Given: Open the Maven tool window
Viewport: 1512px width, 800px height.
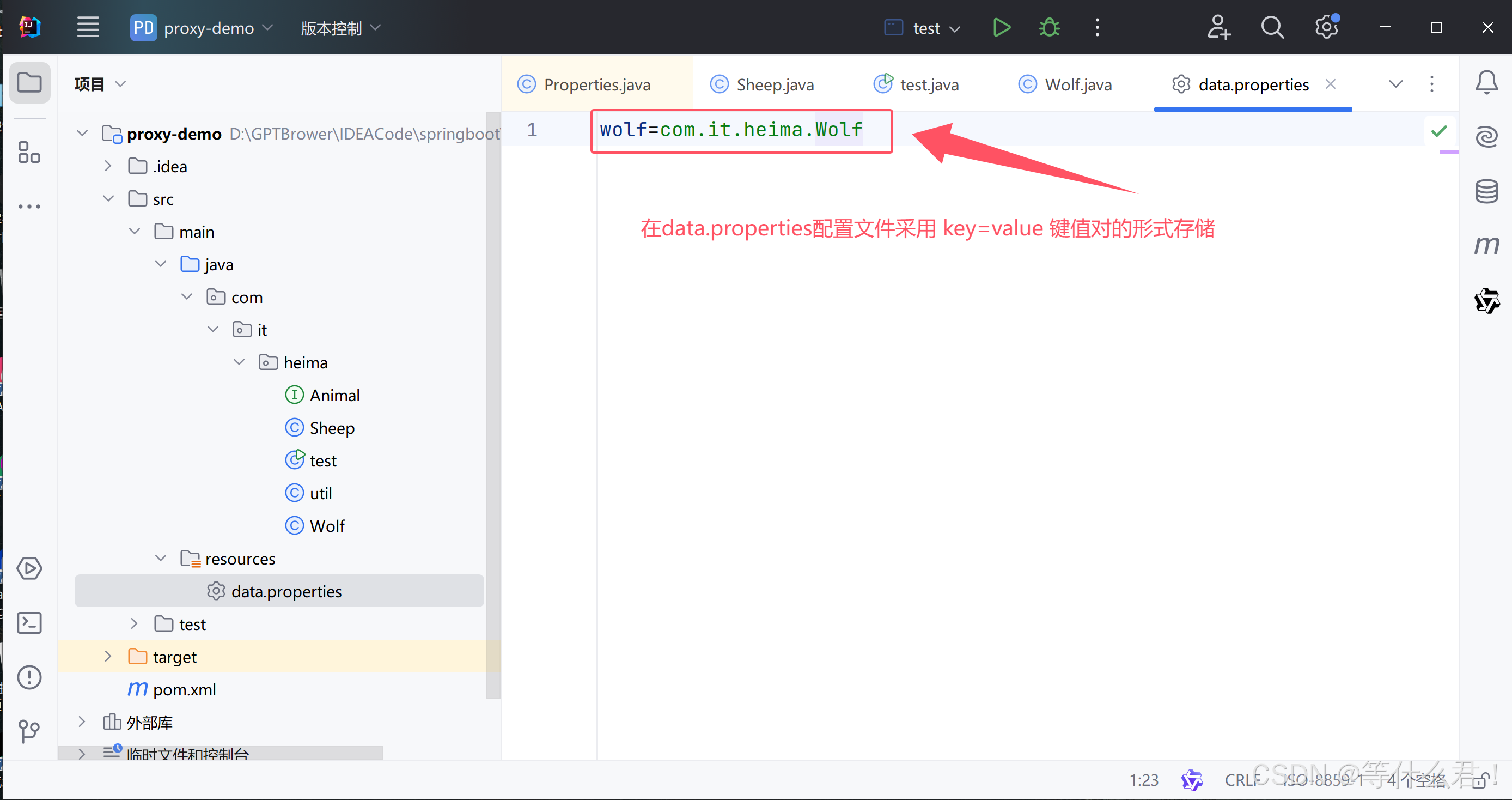Looking at the screenshot, I should coord(1486,246).
